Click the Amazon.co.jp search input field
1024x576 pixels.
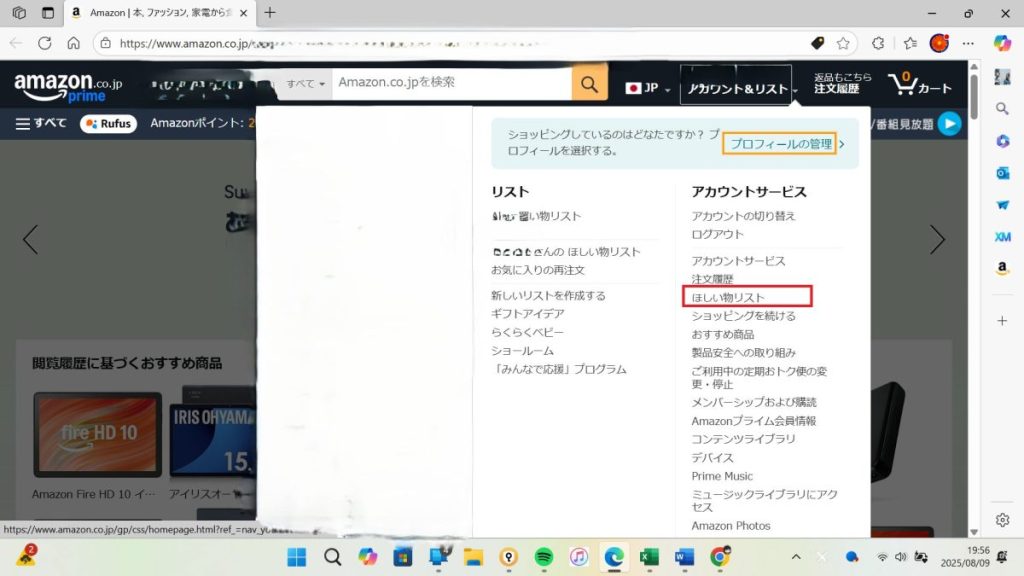pyautogui.click(x=452, y=84)
